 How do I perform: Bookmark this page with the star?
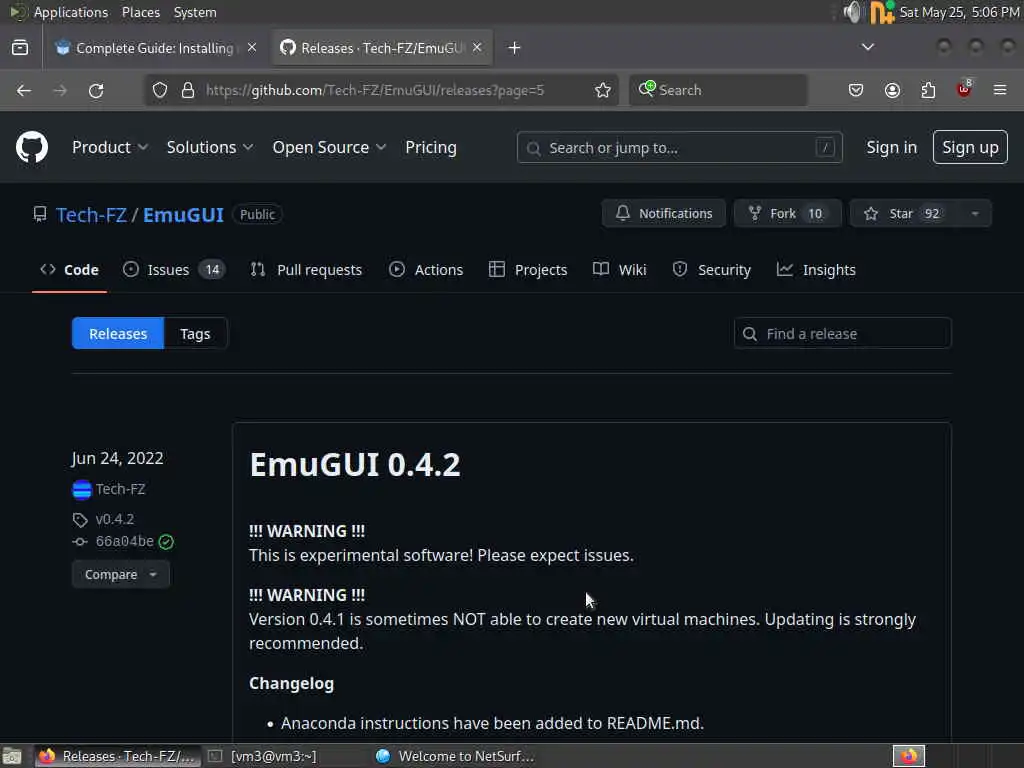(x=603, y=90)
